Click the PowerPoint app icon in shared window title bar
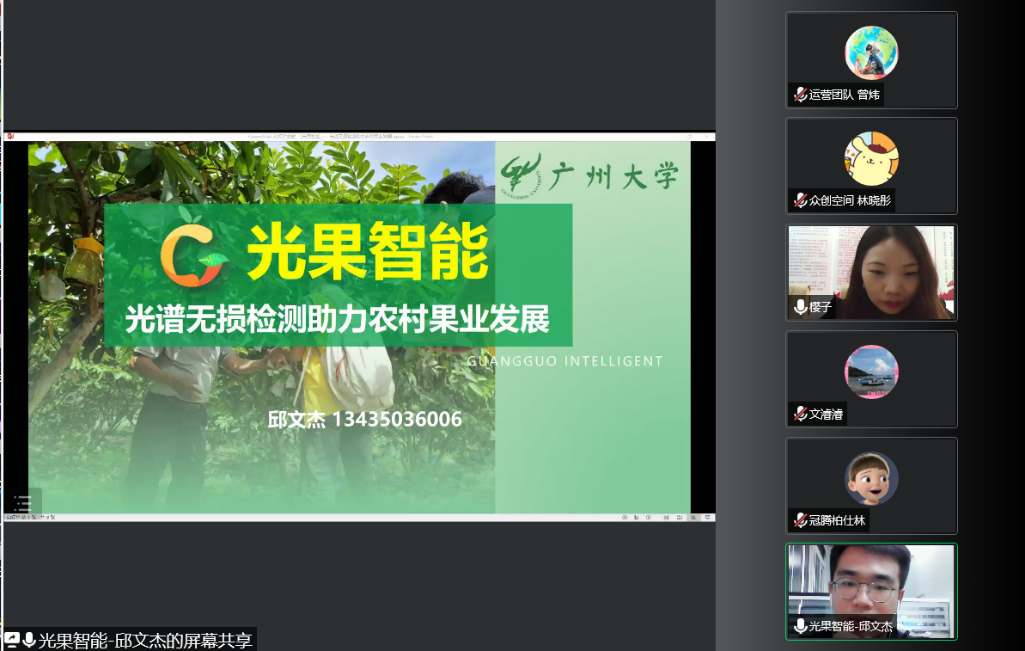 10,137
